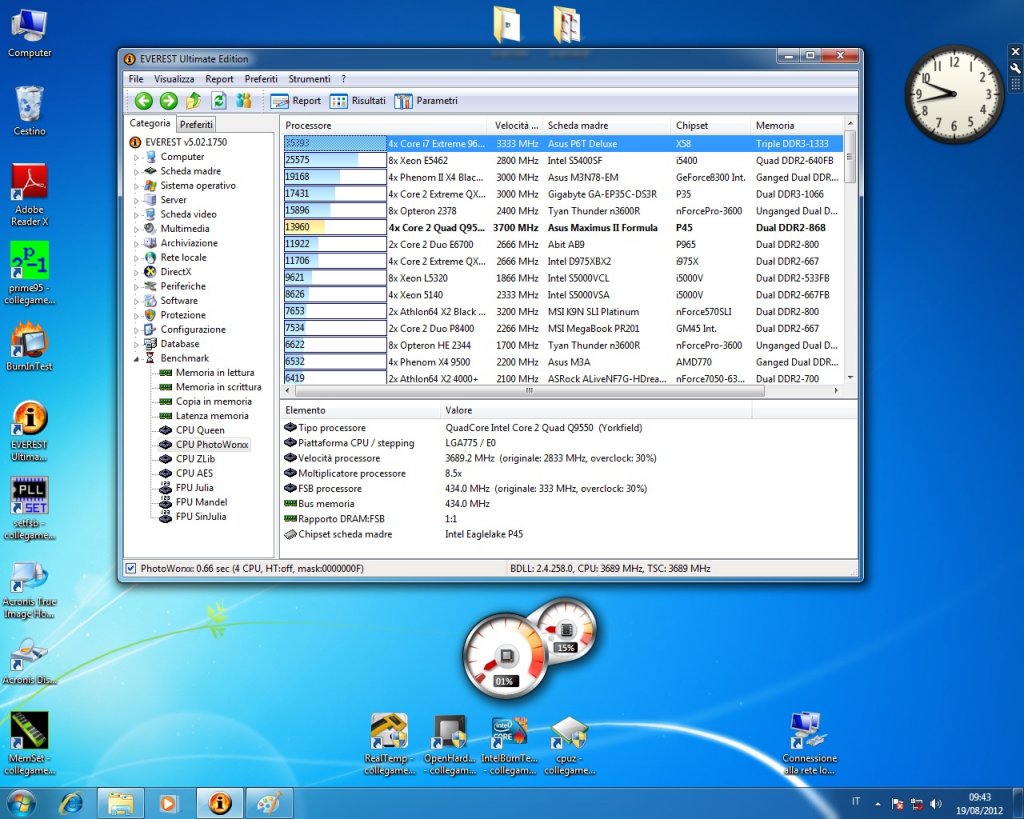Select Memoria in scrittura benchmark
Screen dimensions: 1024x819
pos(218,387)
